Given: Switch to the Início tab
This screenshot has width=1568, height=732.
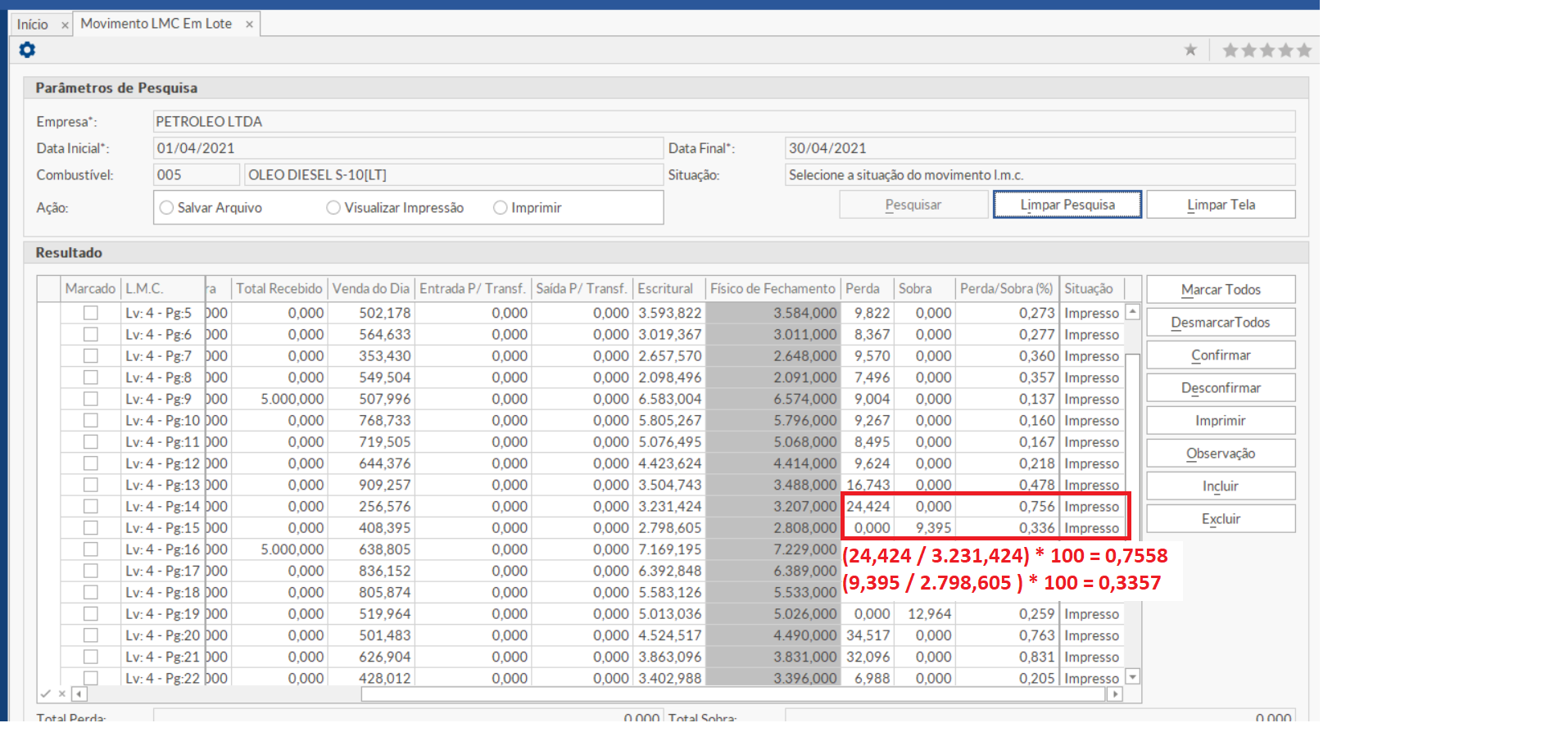Looking at the screenshot, I should click(33, 25).
